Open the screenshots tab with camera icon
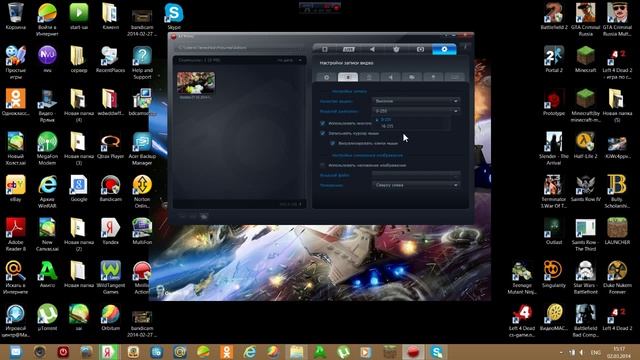640x360 pixels. pos(420,49)
